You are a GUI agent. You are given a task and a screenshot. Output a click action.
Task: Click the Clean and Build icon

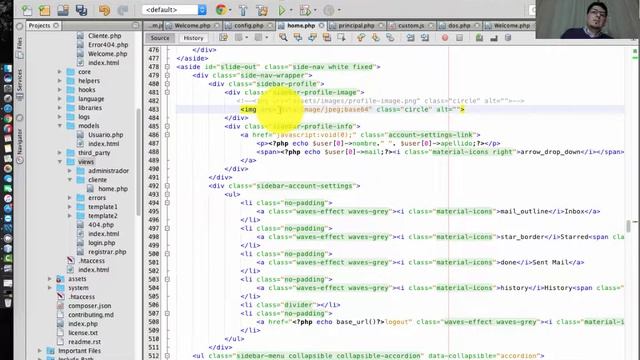tap(262, 10)
